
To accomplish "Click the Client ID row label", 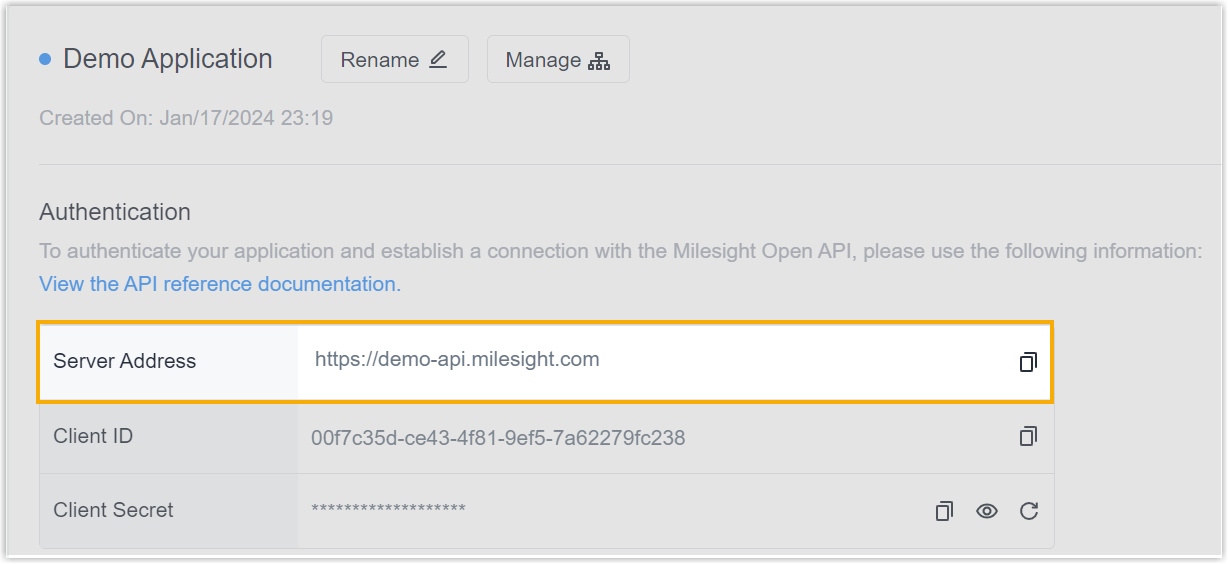I will click(x=93, y=436).
